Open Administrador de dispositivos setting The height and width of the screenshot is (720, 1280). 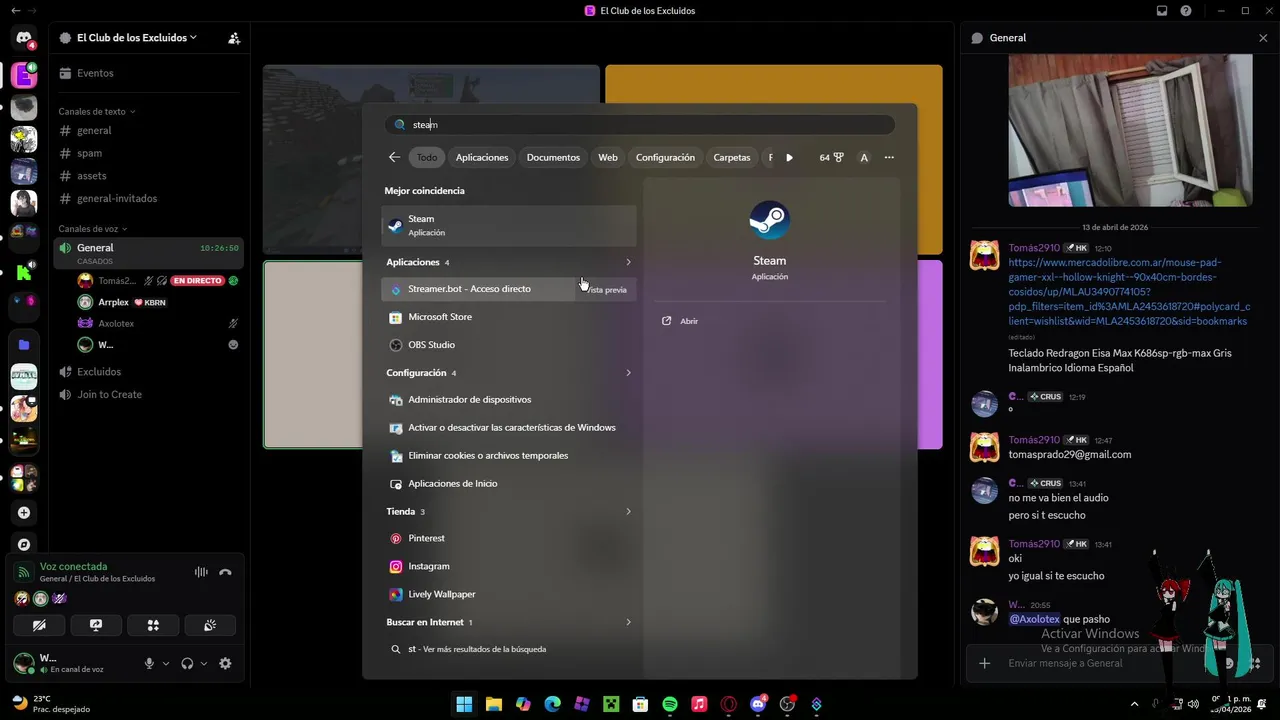coord(509,399)
